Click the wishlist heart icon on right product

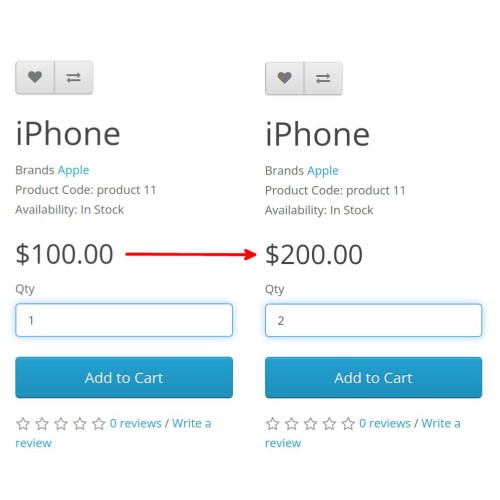pos(284,78)
